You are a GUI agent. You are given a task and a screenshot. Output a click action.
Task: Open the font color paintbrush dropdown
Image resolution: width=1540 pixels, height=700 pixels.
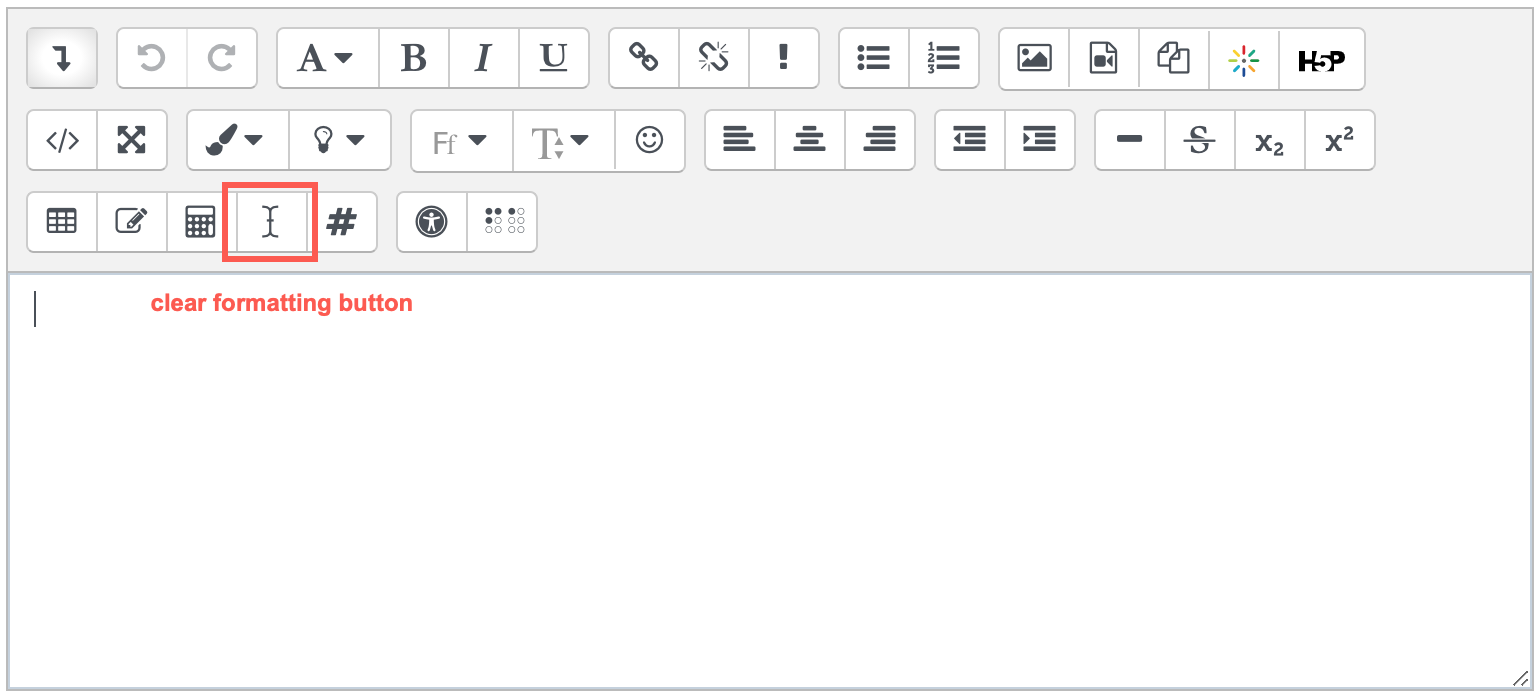tap(238, 140)
